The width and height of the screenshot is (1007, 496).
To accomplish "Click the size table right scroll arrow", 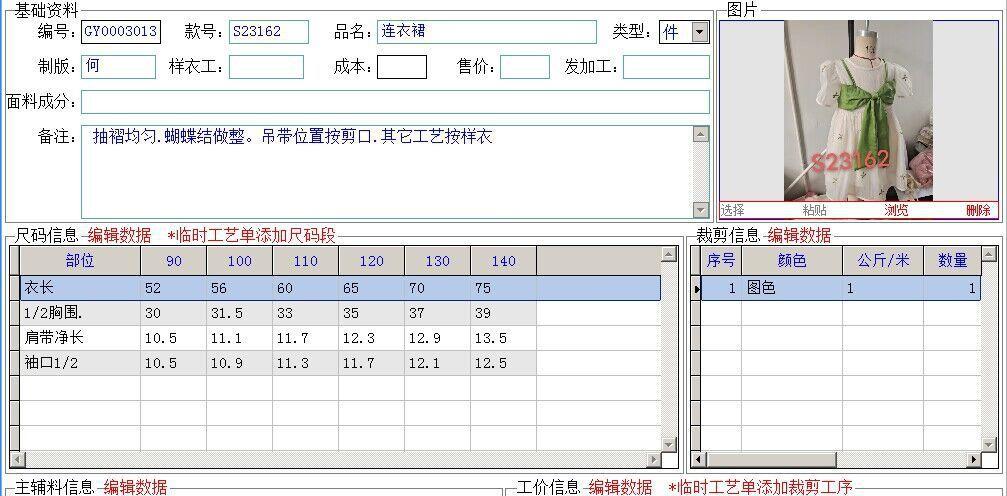I will click(x=670, y=460).
